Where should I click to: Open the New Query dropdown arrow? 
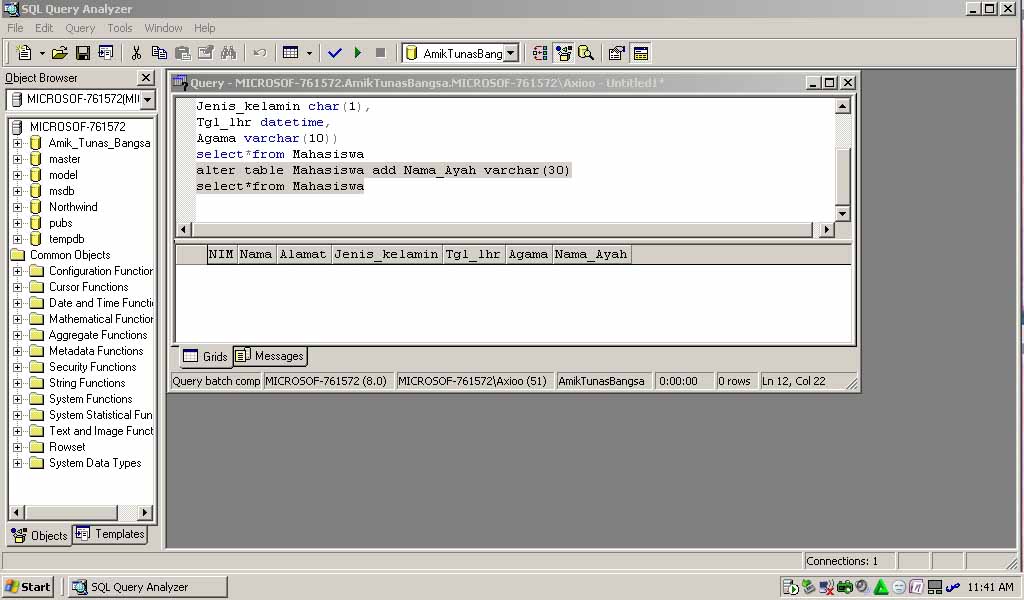42,53
